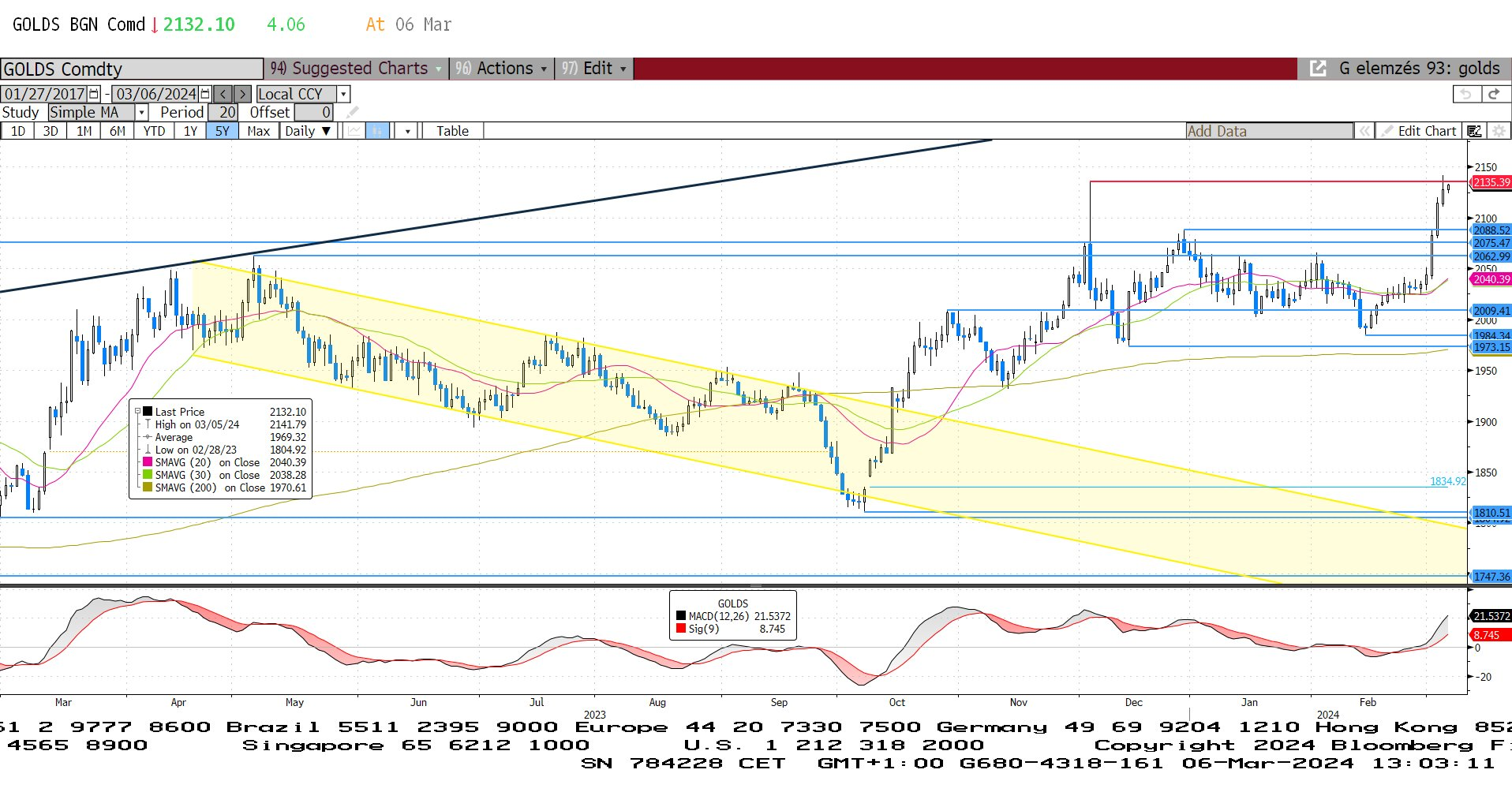This screenshot has height=807, width=1512.
Task: Click the 1834.92 level annotation
Action: coord(1447,481)
